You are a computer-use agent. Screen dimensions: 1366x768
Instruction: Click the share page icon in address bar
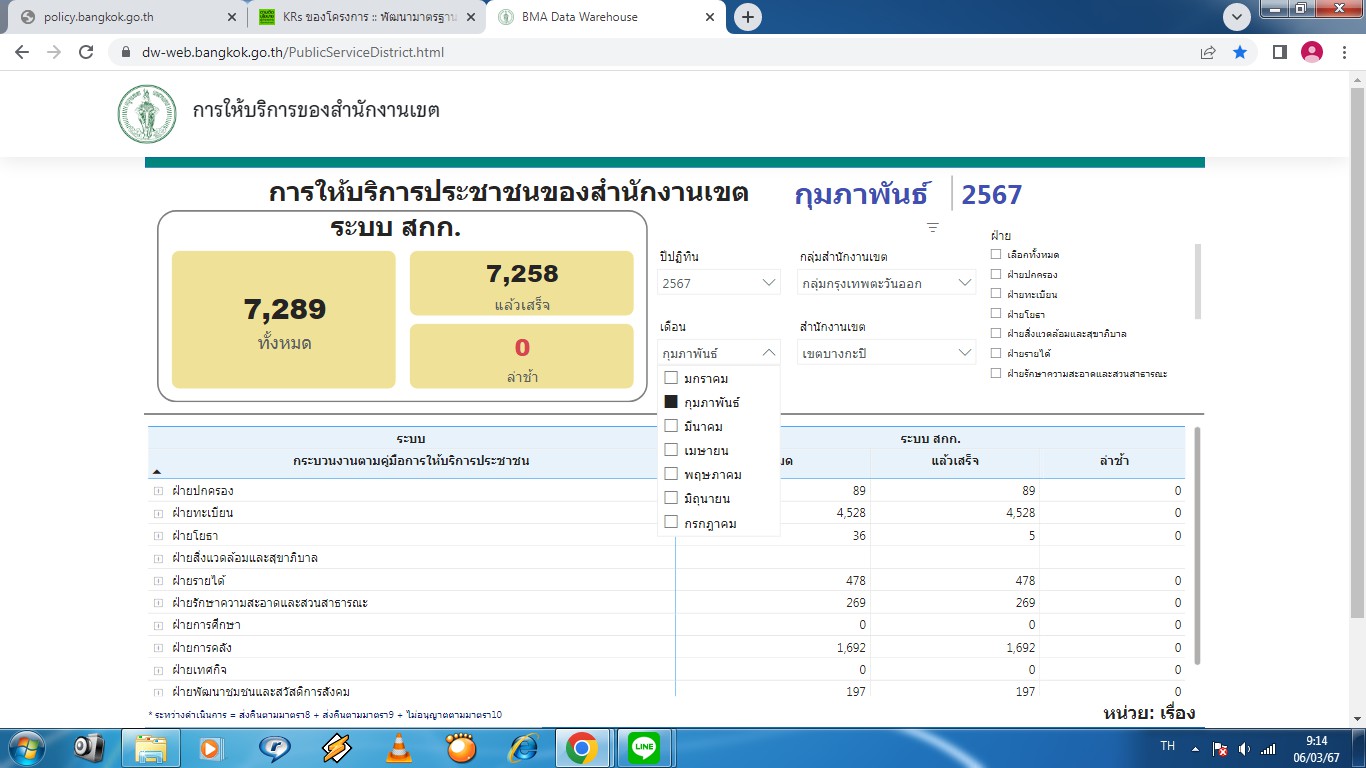tap(1208, 52)
